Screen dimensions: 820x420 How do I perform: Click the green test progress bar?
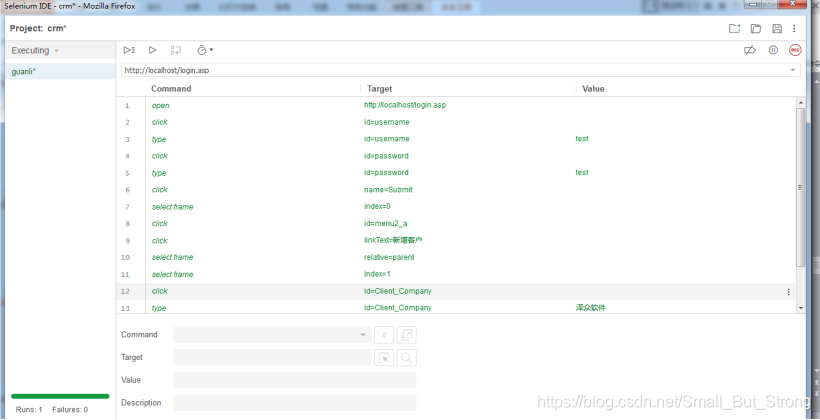[x=60, y=396]
